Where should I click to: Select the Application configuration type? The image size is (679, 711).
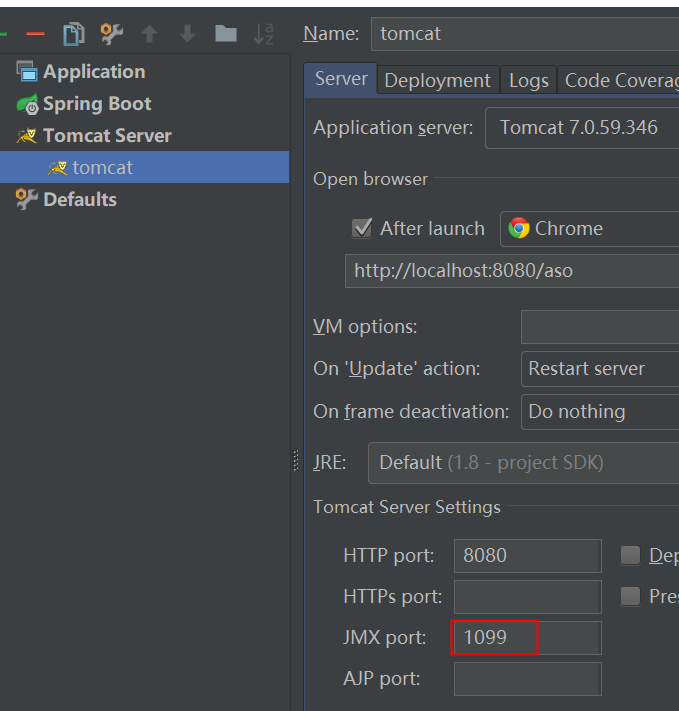(x=94, y=72)
